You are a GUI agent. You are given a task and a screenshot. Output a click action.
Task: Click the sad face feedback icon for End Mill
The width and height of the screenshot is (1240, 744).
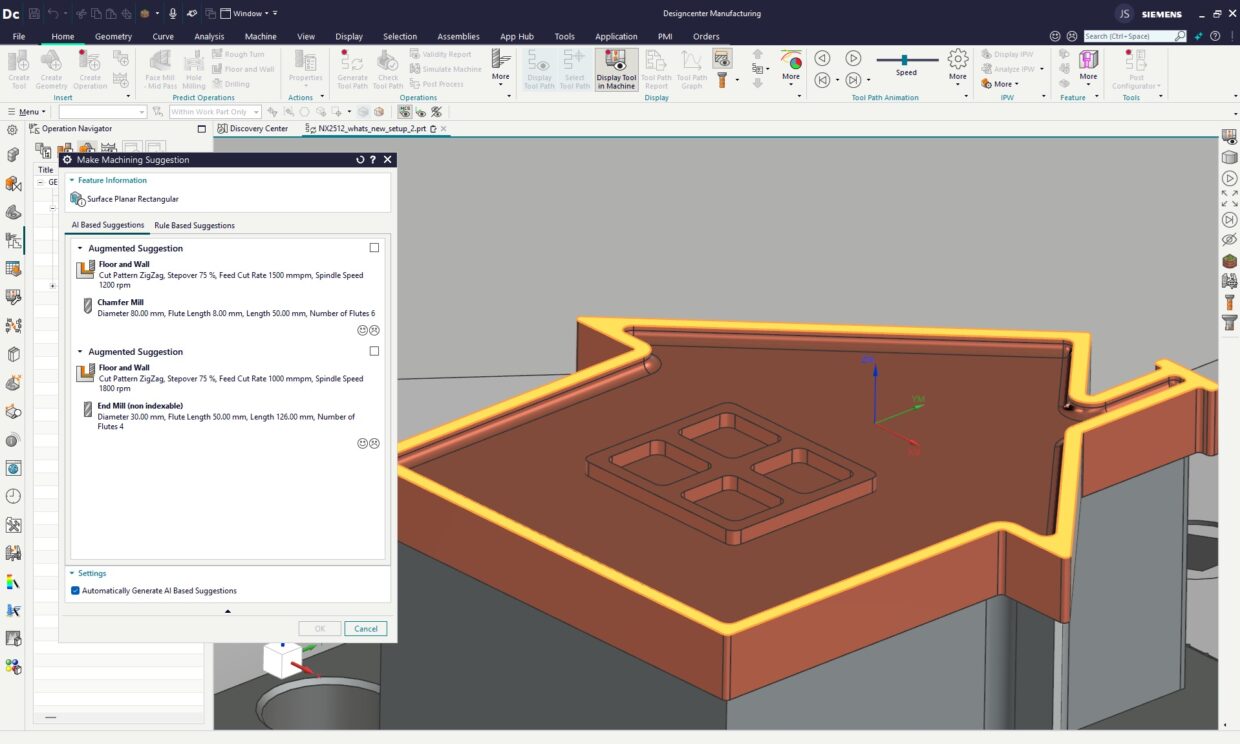374,443
